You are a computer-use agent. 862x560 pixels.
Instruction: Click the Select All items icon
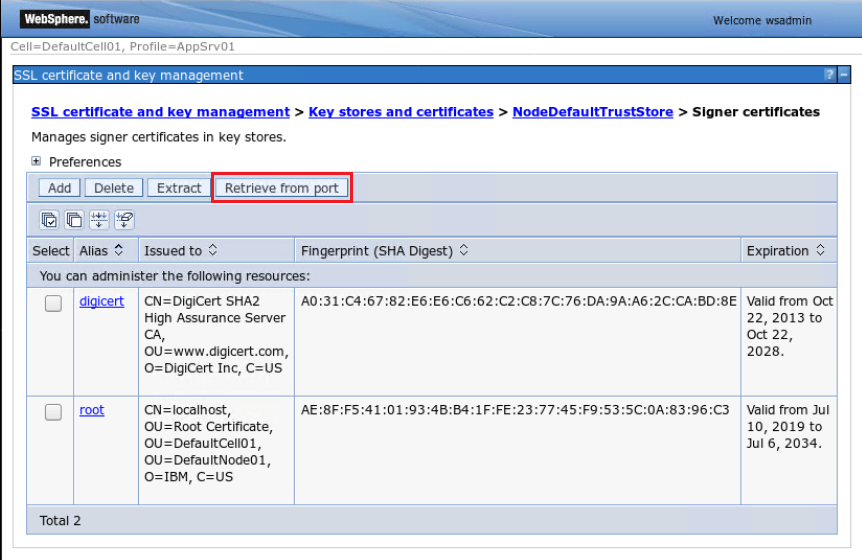tap(49, 220)
